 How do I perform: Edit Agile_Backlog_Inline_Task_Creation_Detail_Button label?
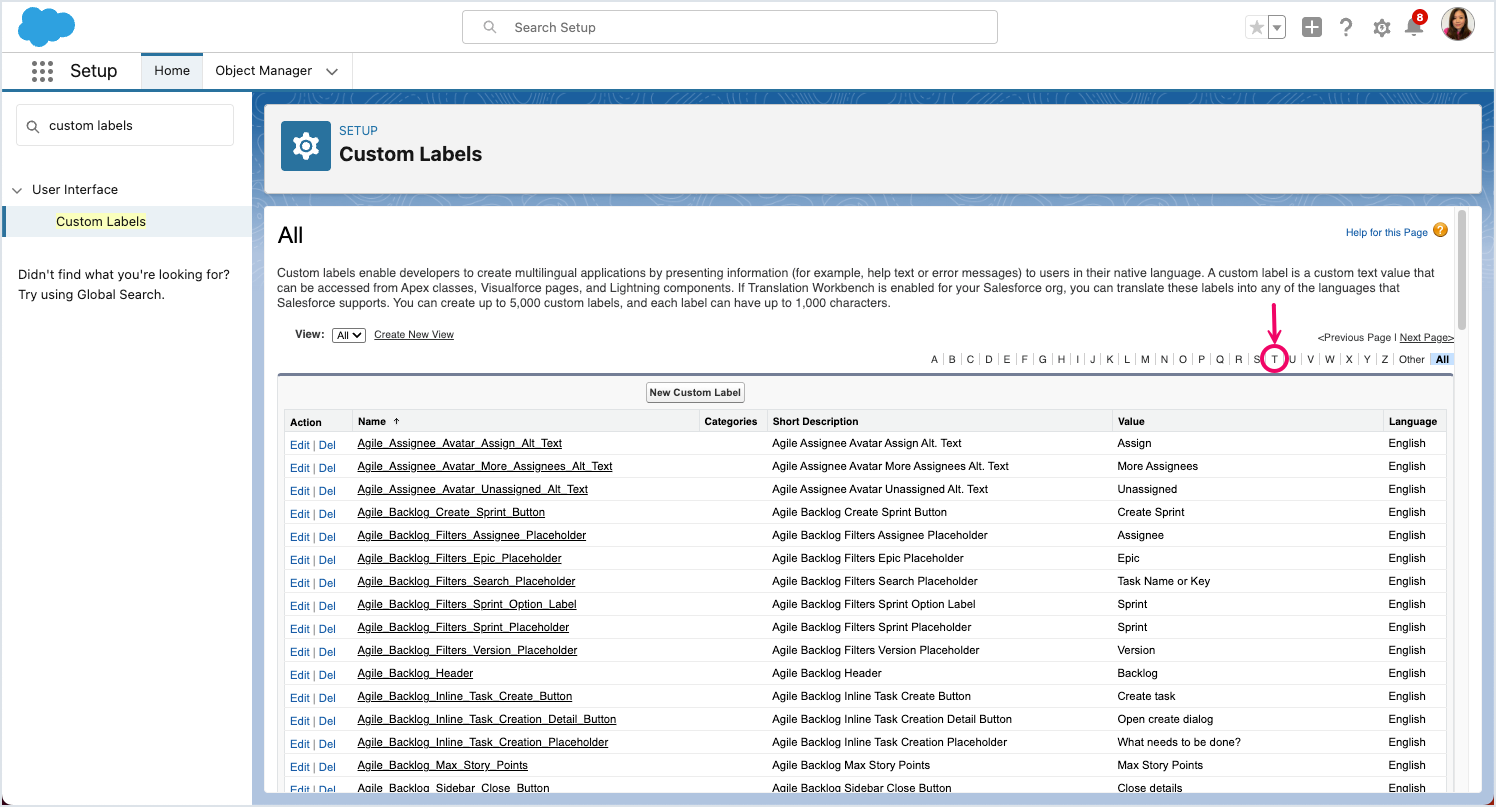pyautogui.click(x=300, y=721)
